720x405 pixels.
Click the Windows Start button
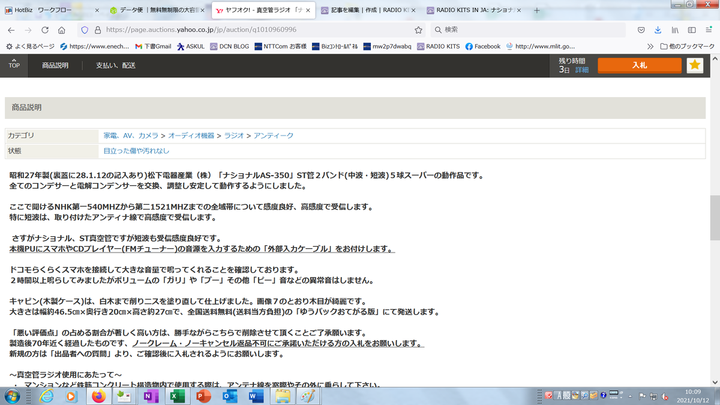[11, 396]
